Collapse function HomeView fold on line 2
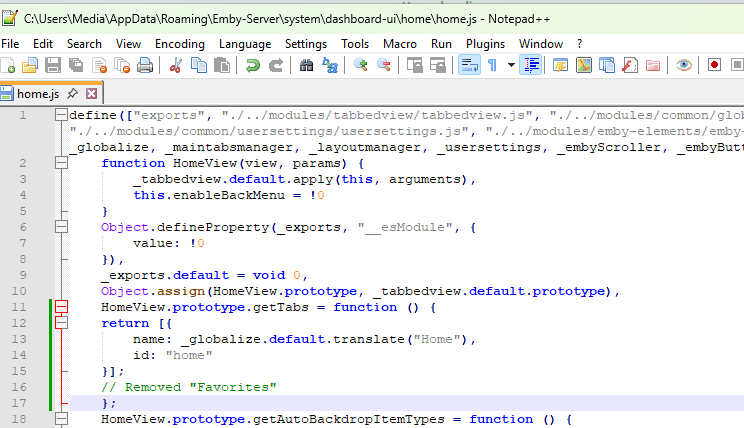The height and width of the screenshot is (428, 744). 61,163
